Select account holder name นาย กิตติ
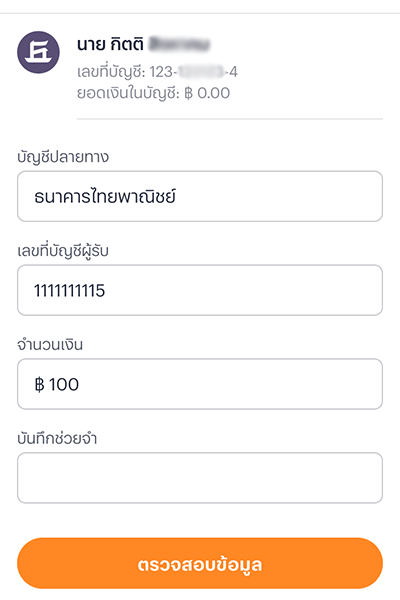Image resolution: width=400 pixels, height=600 pixels. pyautogui.click(x=110, y=45)
